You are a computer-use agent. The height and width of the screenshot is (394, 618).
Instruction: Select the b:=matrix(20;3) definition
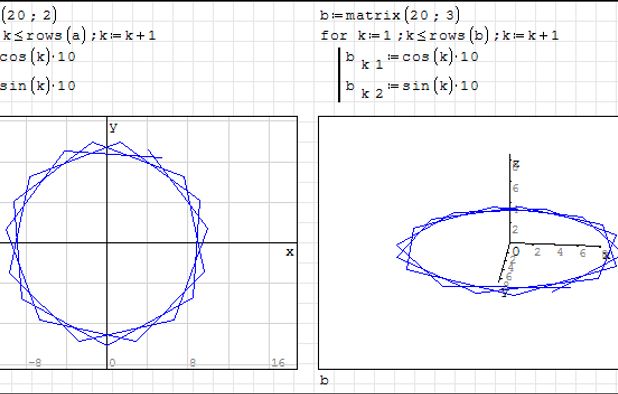[390, 15]
